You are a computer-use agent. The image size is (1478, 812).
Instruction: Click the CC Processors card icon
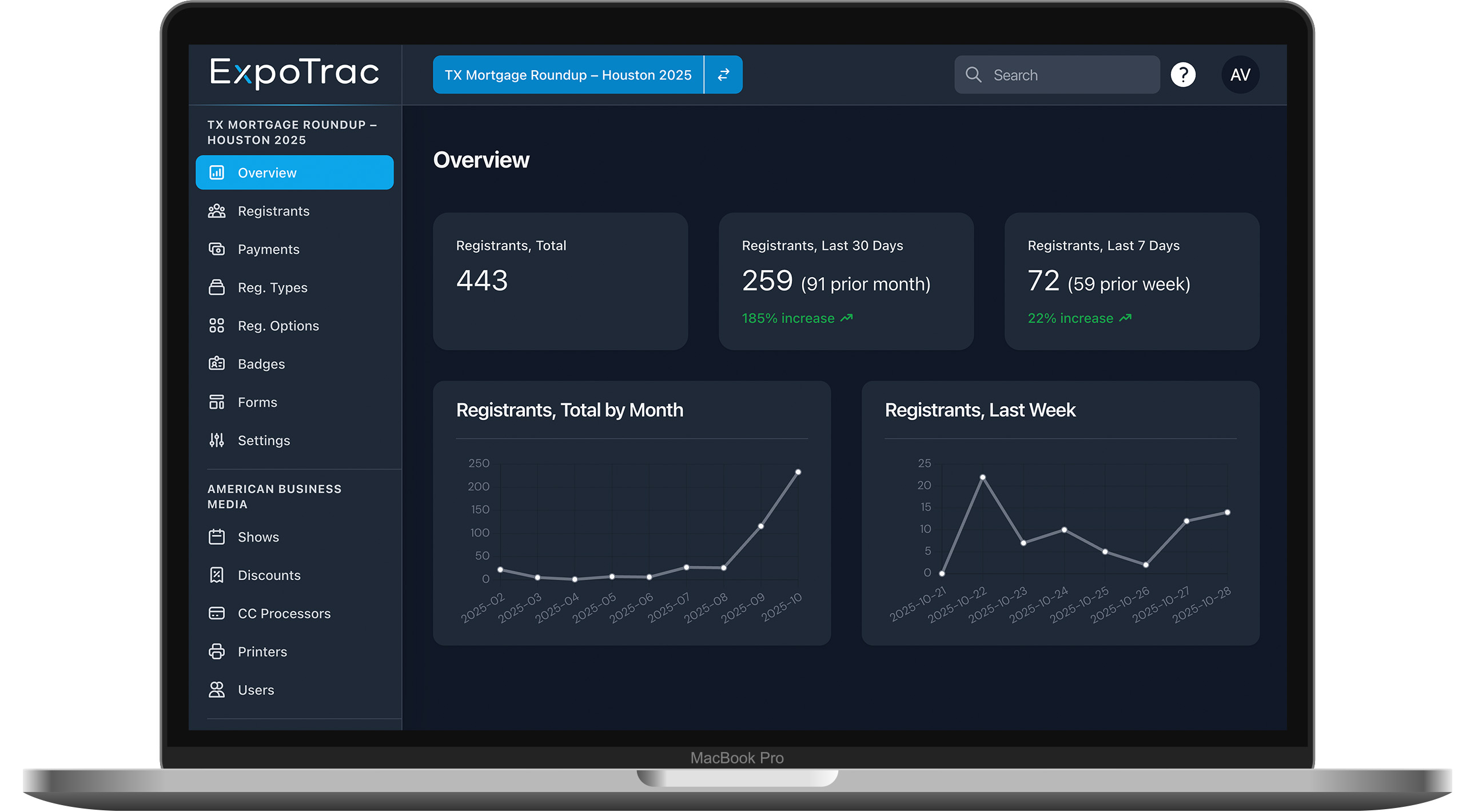(216, 614)
